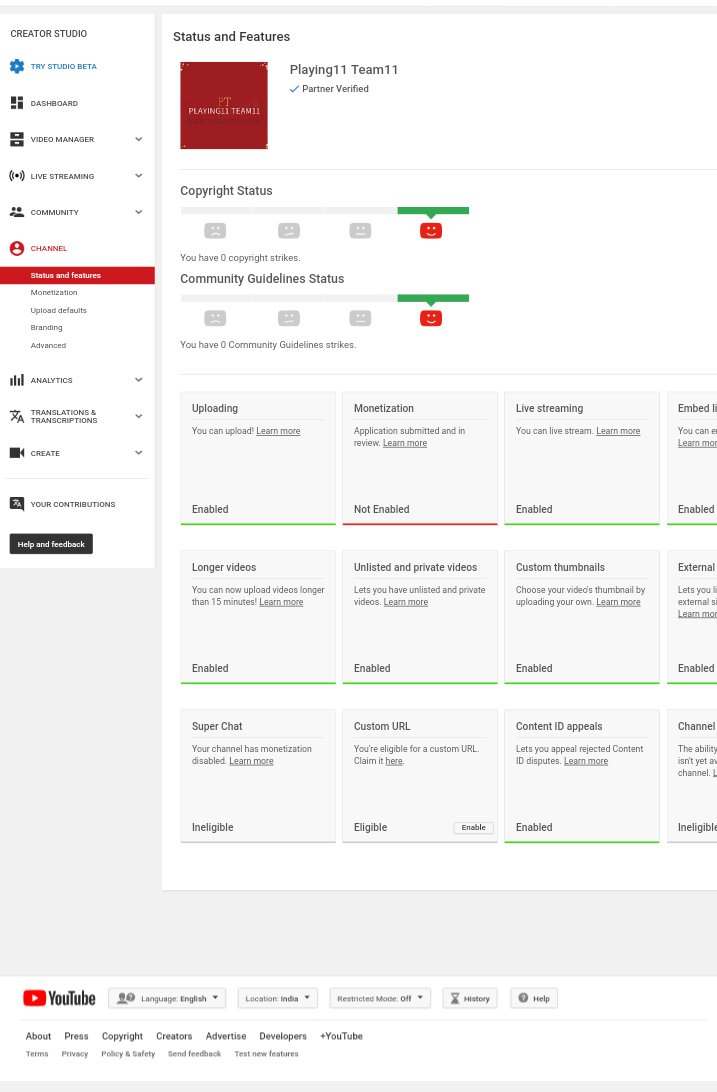Image resolution: width=717 pixels, height=1092 pixels.
Task: Open Monetization under Channel
Action: coord(54,292)
